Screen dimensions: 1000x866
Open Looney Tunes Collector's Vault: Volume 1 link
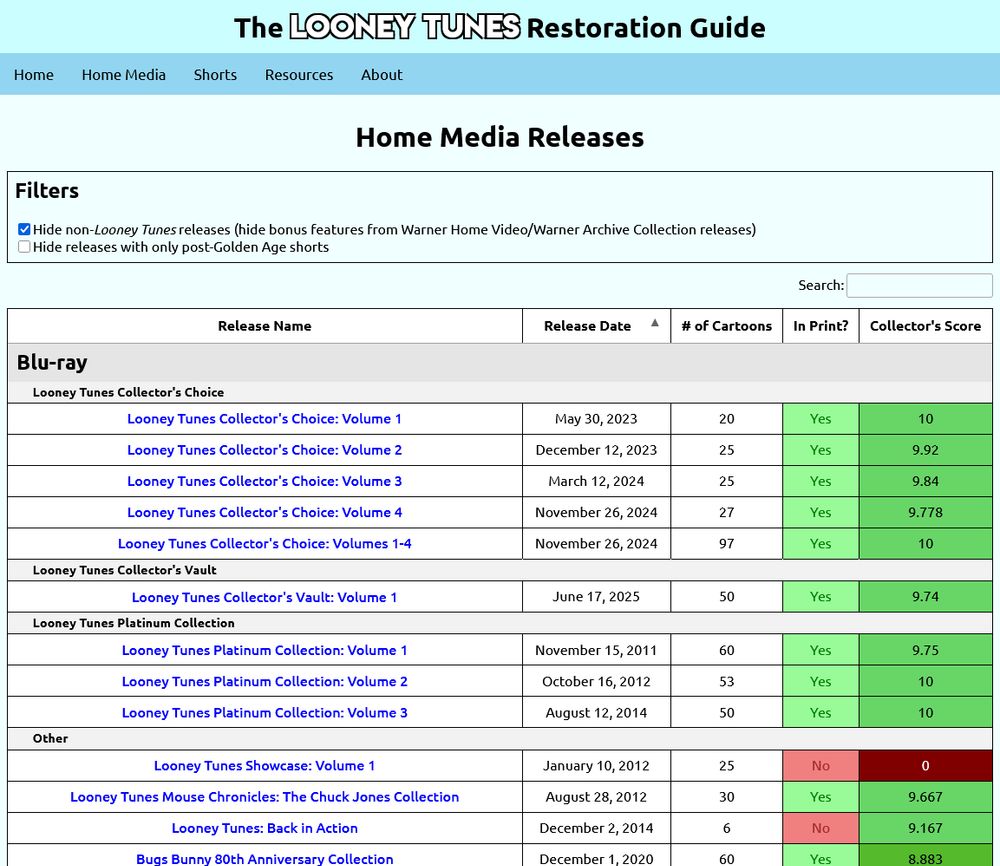tap(264, 598)
